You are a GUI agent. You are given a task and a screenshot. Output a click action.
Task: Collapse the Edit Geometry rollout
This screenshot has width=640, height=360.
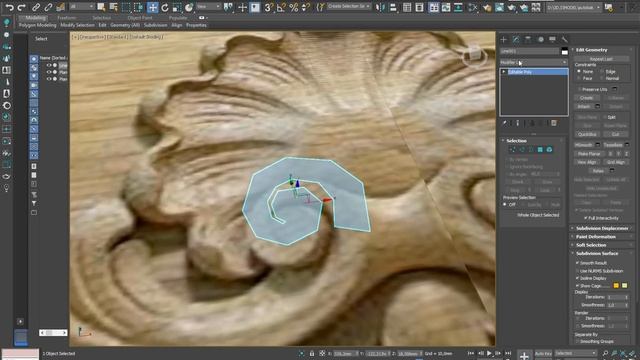click(x=591, y=50)
